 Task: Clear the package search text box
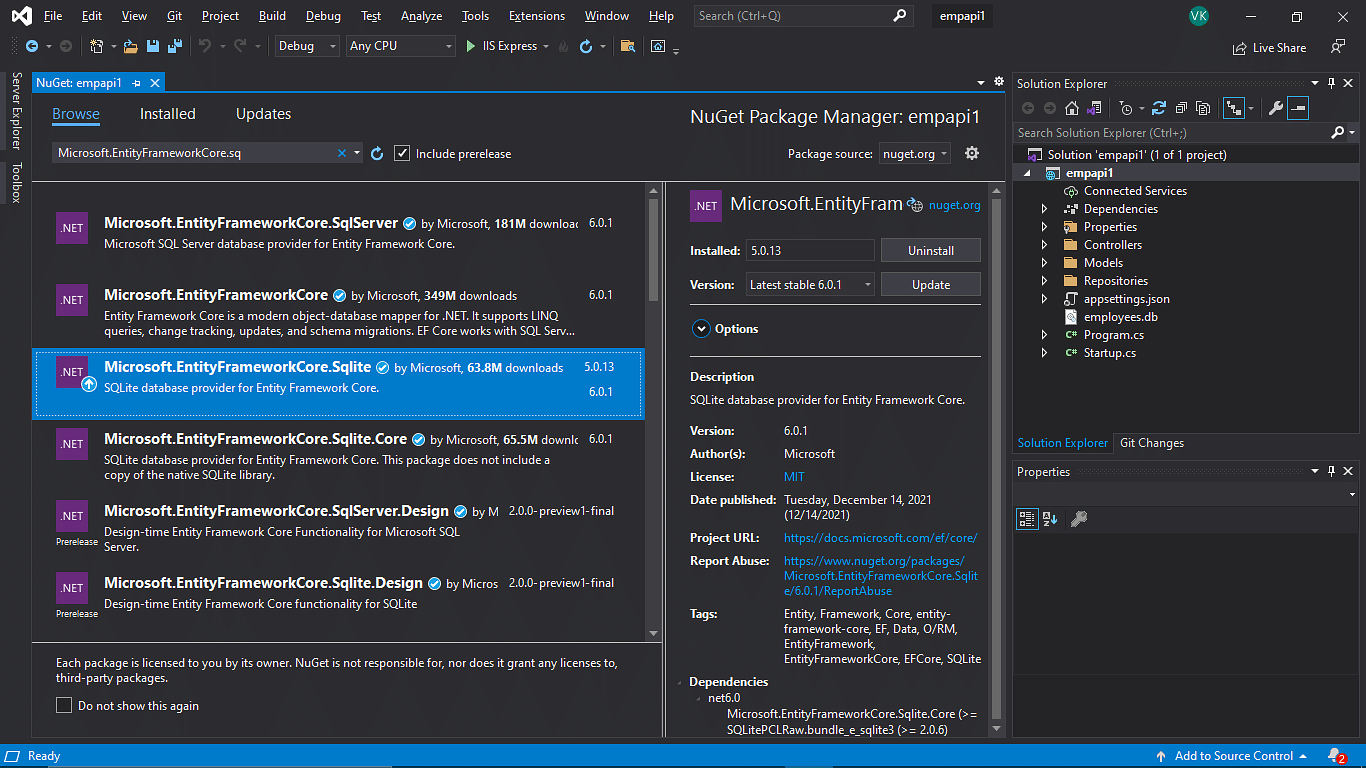(x=342, y=153)
